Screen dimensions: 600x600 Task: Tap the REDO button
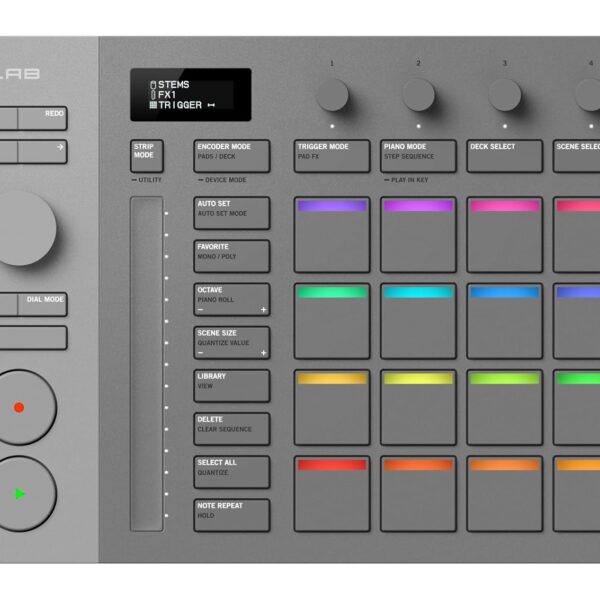[x=42, y=118]
